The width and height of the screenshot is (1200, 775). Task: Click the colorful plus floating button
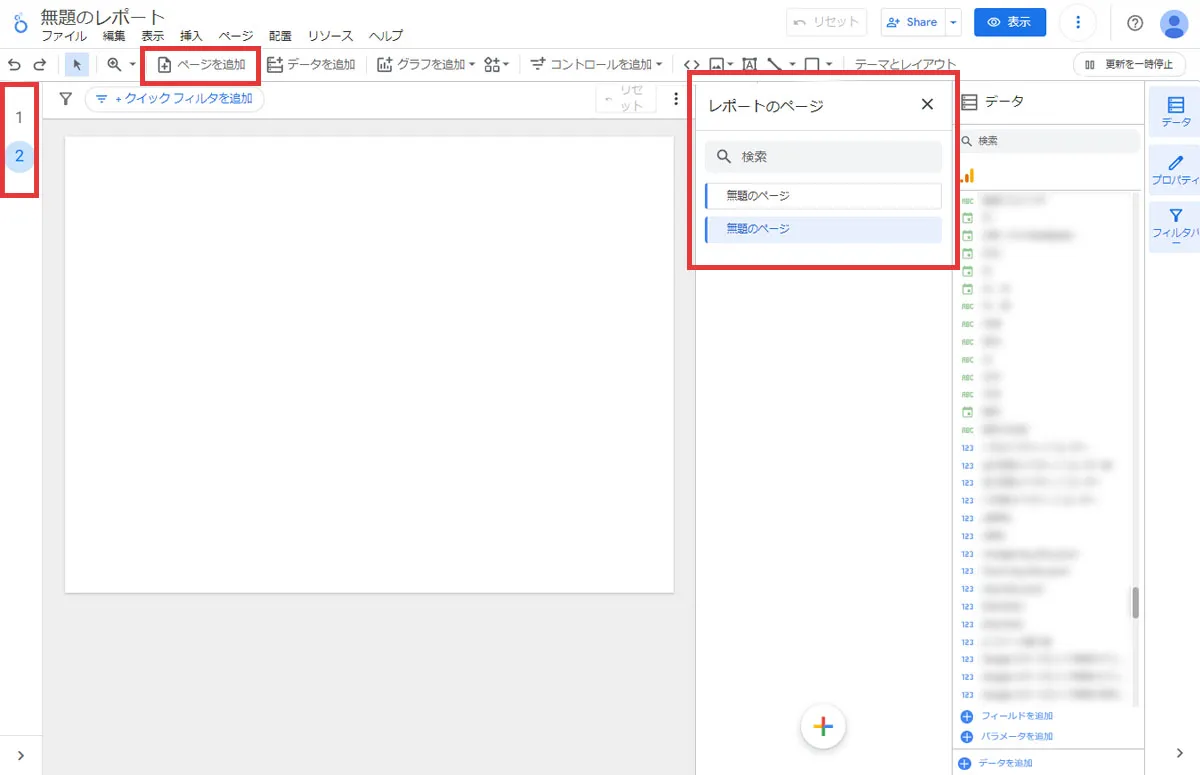823,727
